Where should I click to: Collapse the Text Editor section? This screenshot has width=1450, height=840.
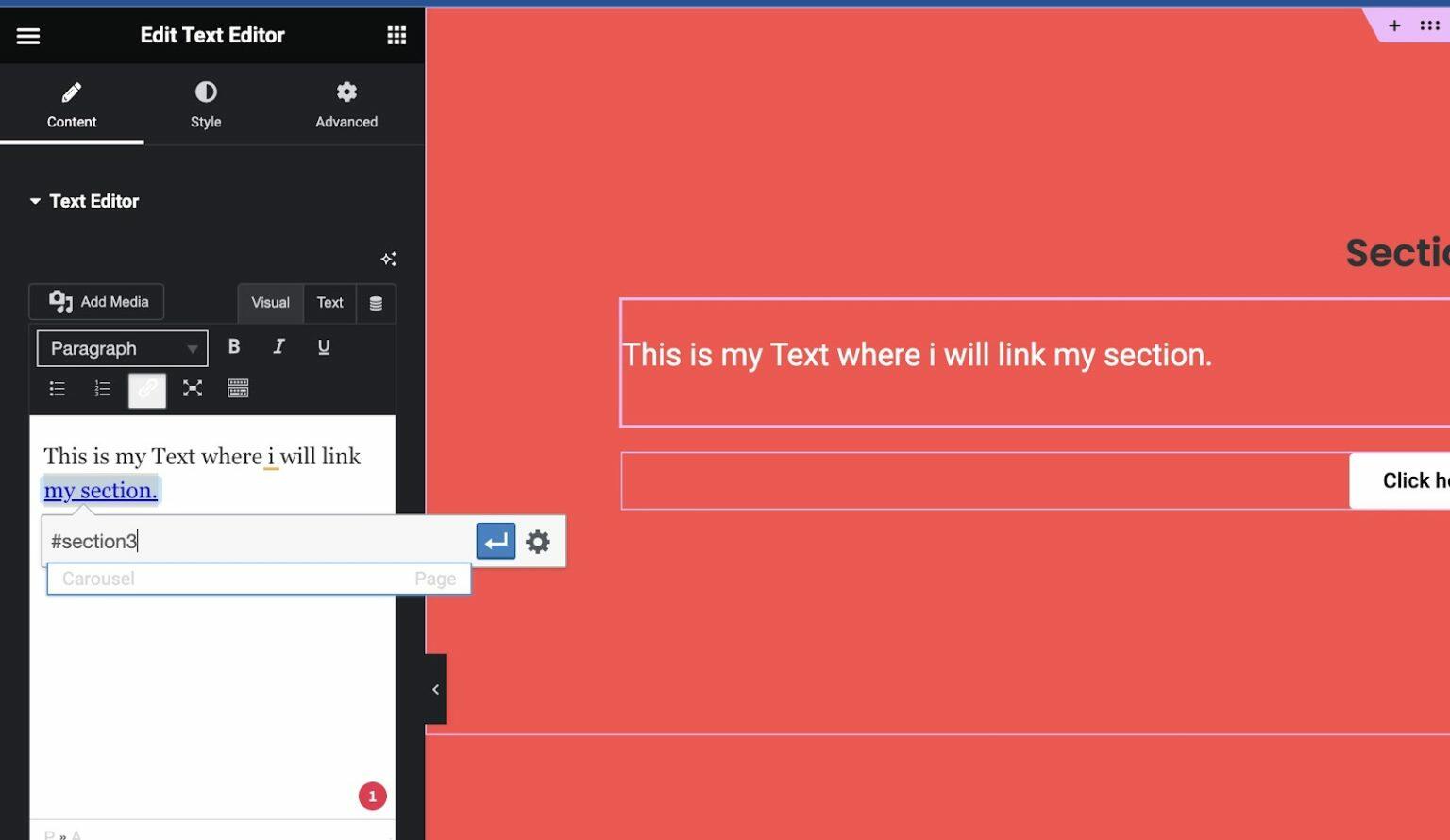(x=34, y=200)
